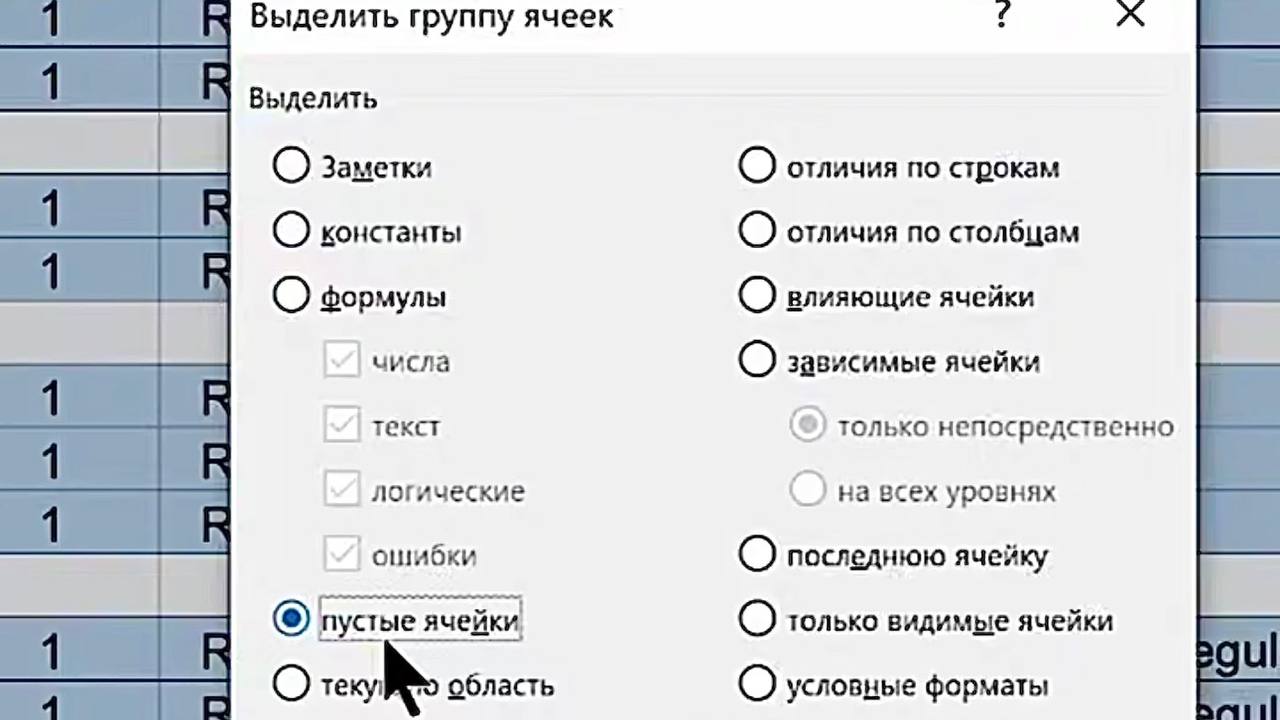
Task: Pick на всех уровнях sub-option
Action: pyautogui.click(x=807, y=491)
